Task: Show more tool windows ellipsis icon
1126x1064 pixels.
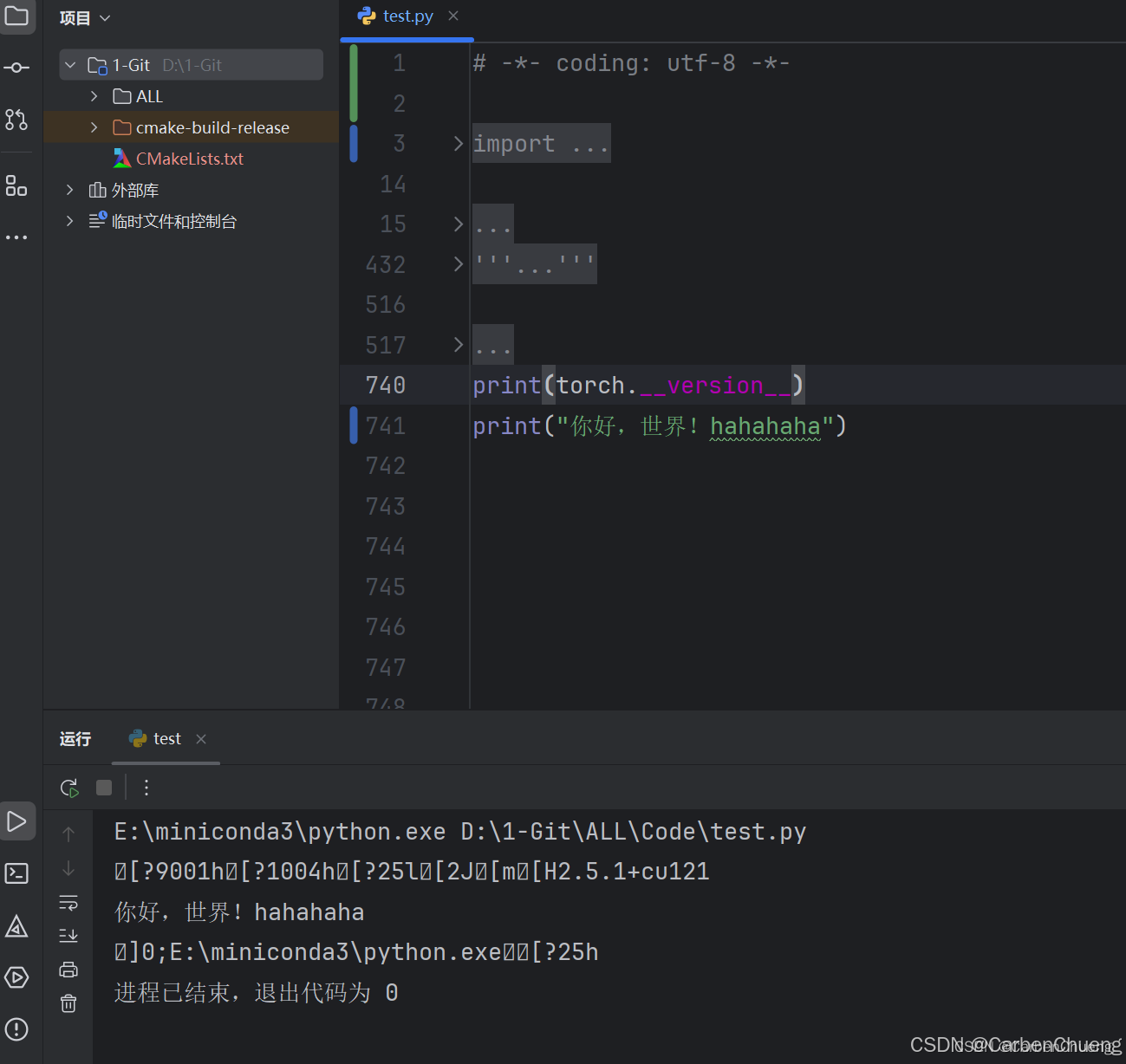Action: [x=16, y=237]
